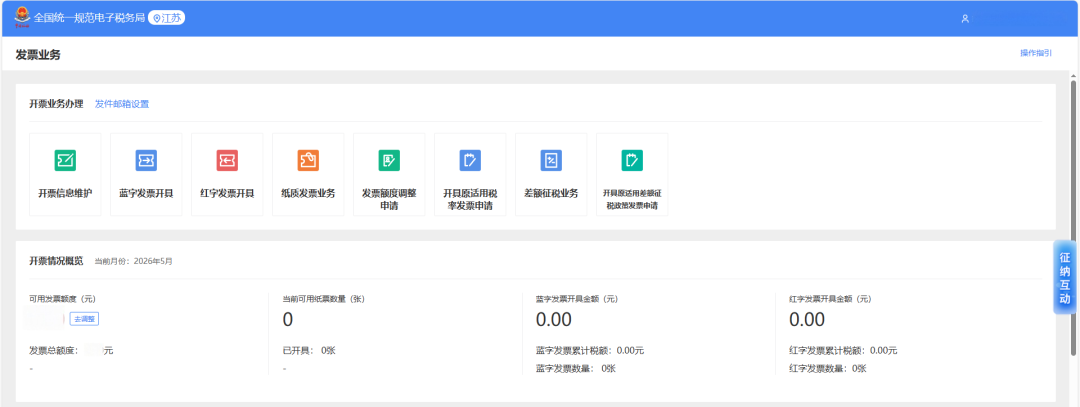Open 纸质发票业务 orange icon
The width and height of the screenshot is (1080, 407).
[x=308, y=160]
